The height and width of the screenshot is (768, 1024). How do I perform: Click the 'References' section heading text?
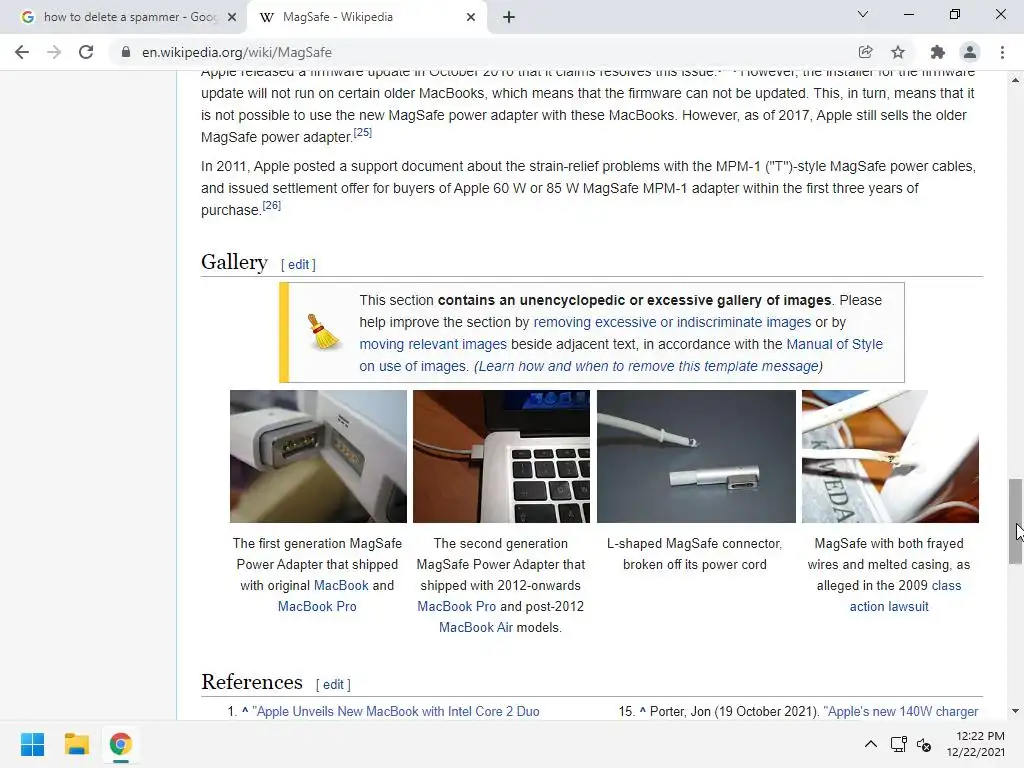[252, 682]
